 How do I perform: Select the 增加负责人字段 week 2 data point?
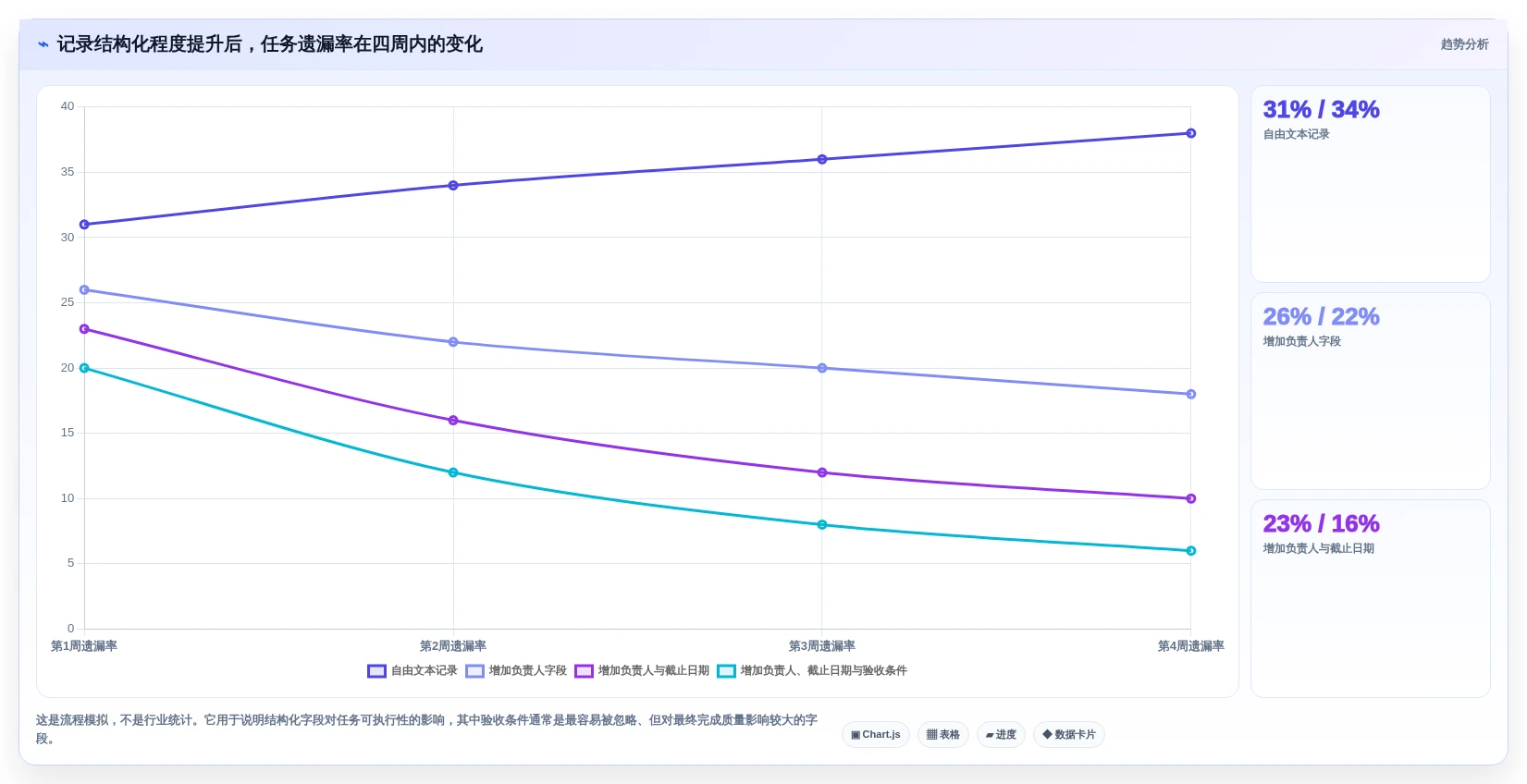[453, 342]
